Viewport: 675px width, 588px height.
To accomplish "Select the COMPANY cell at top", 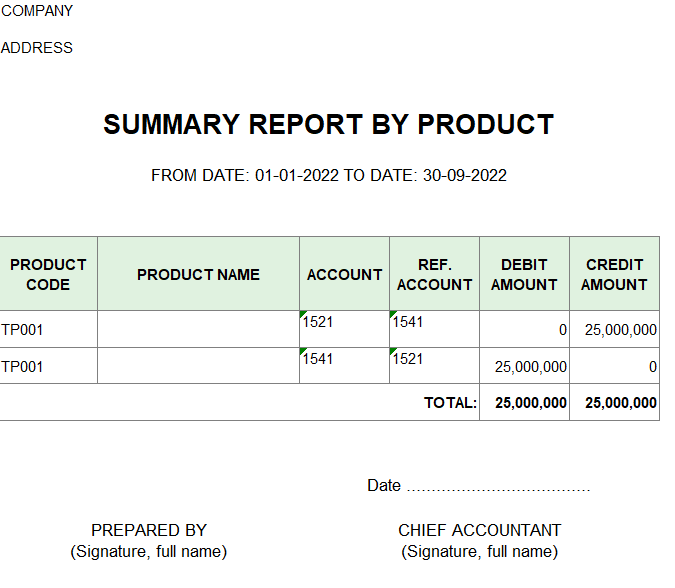I will tap(37, 11).
